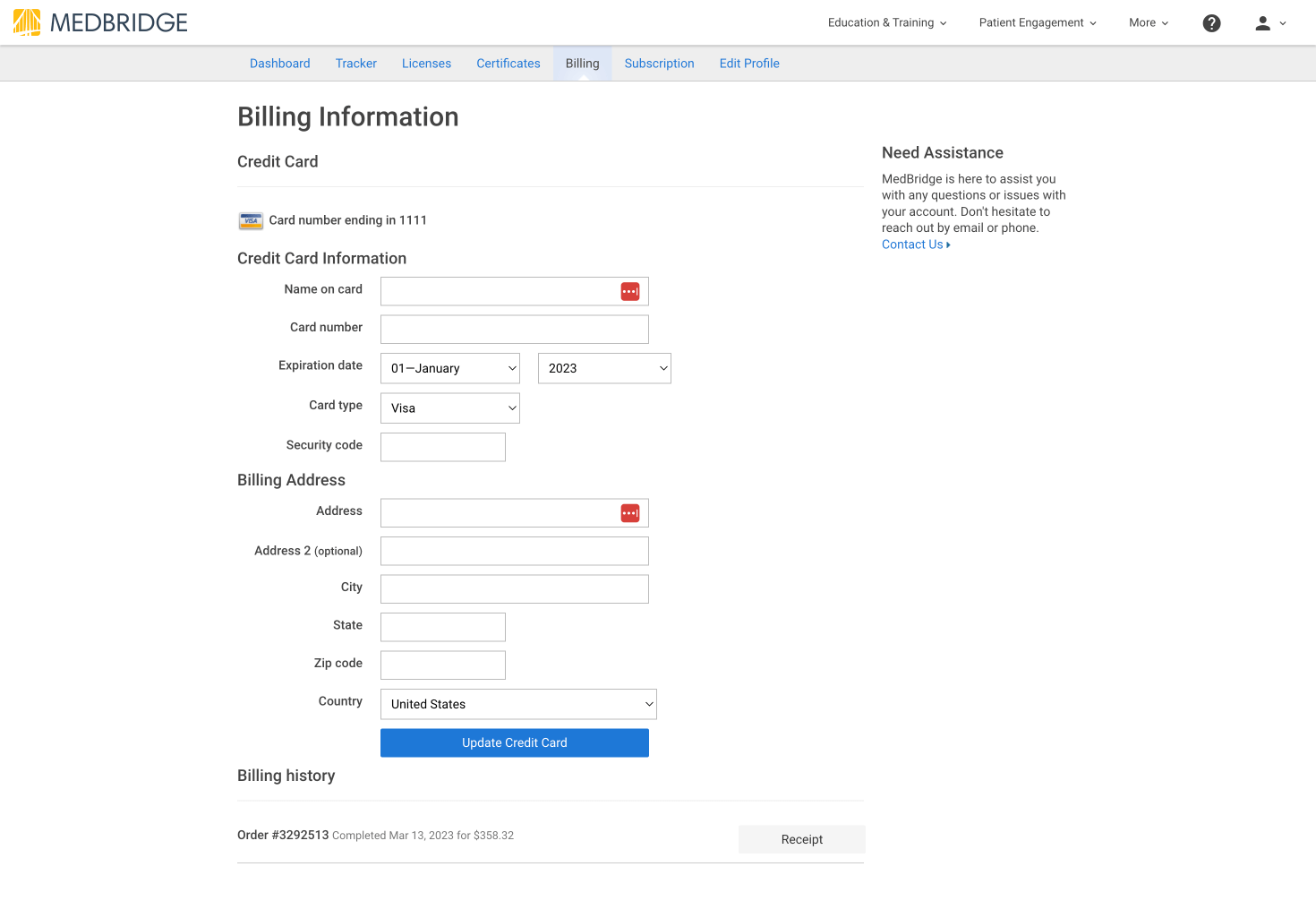Click the Visa card icon beside card ending 1111
Image resolution: width=1316 pixels, height=918 pixels.
[x=251, y=220]
